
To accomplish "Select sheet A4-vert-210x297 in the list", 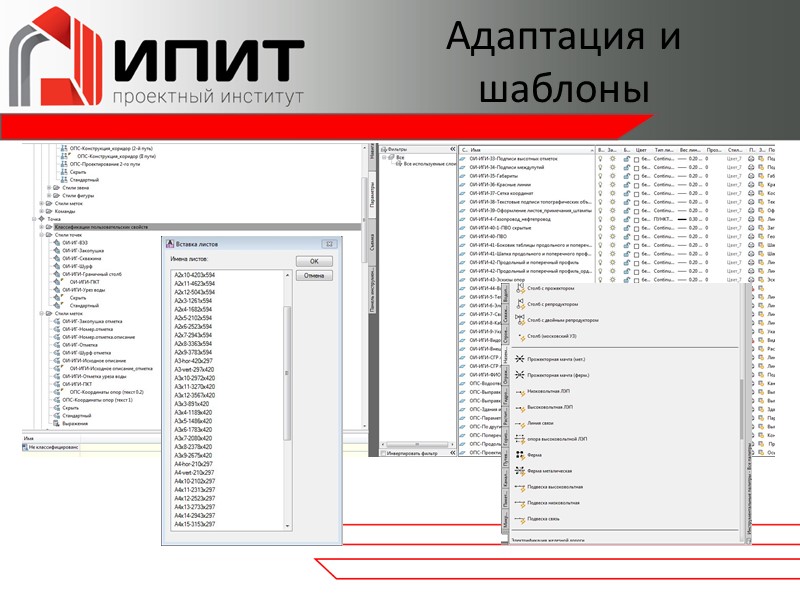I will (194, 472).
